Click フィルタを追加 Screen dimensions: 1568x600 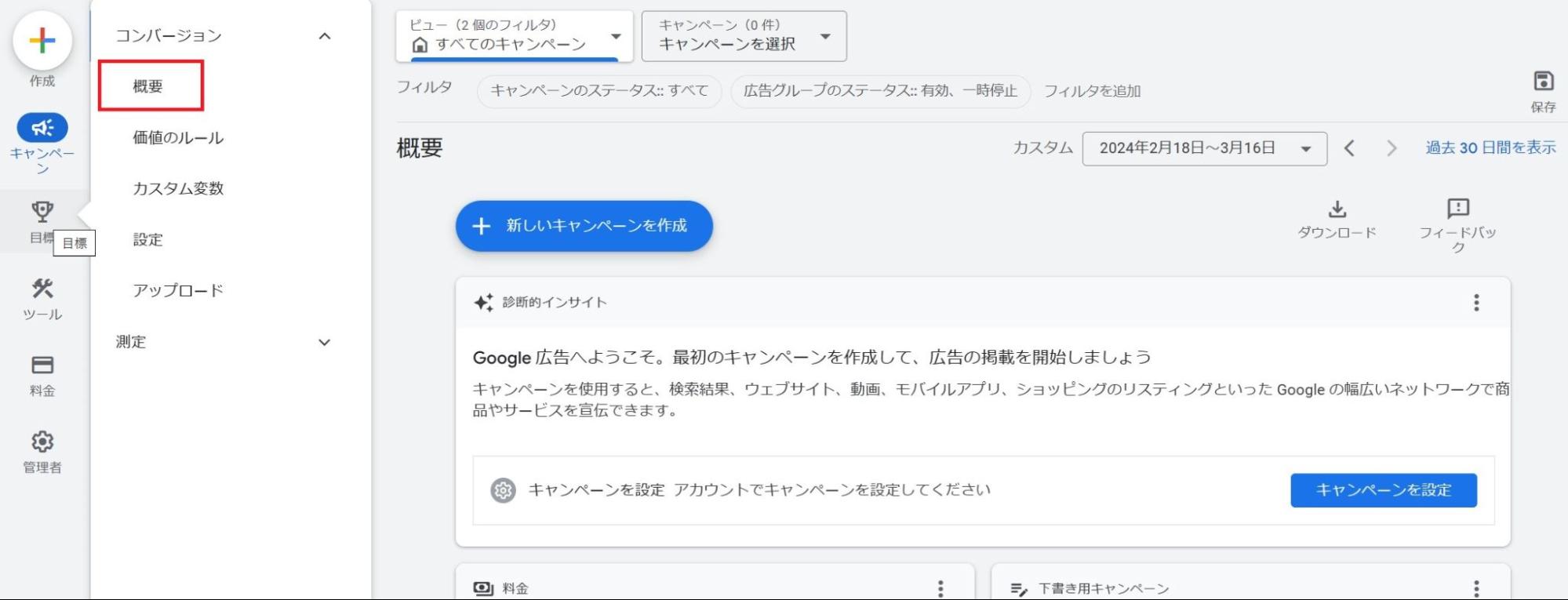click(x=1092, y=91)
